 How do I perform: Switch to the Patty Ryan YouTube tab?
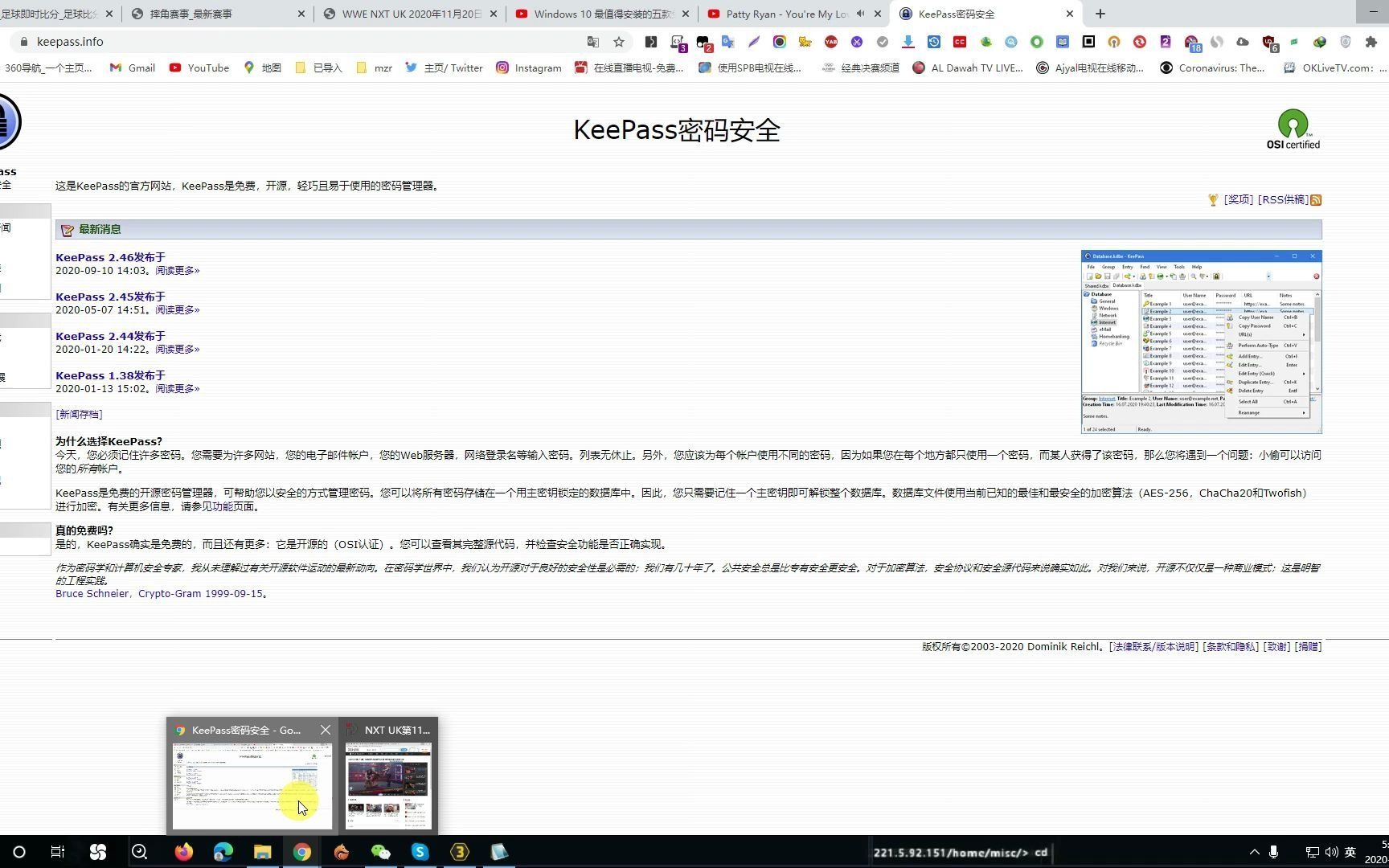(794, 14)
